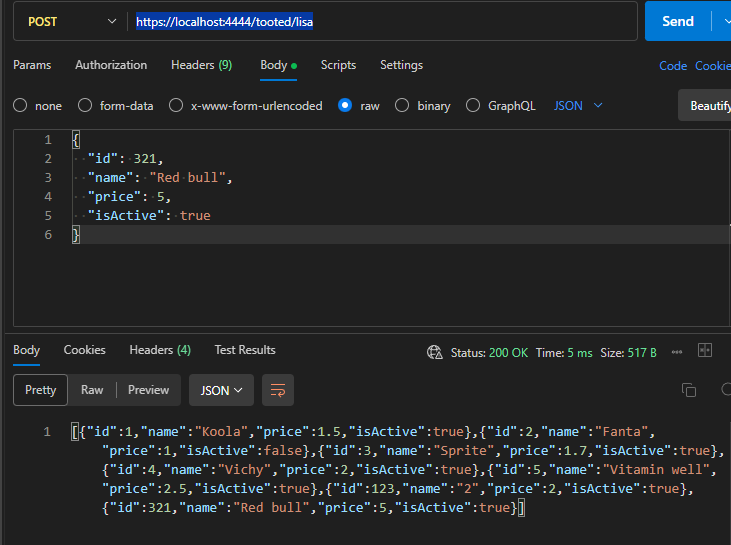Toggle line wrap in the response viewer

click(278, 390)
